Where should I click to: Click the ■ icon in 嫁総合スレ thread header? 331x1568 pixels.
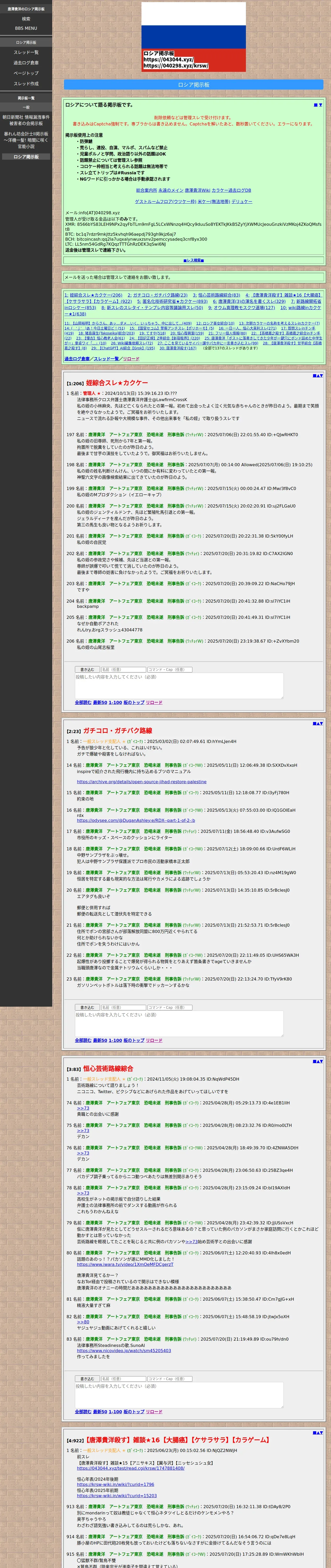315,376
